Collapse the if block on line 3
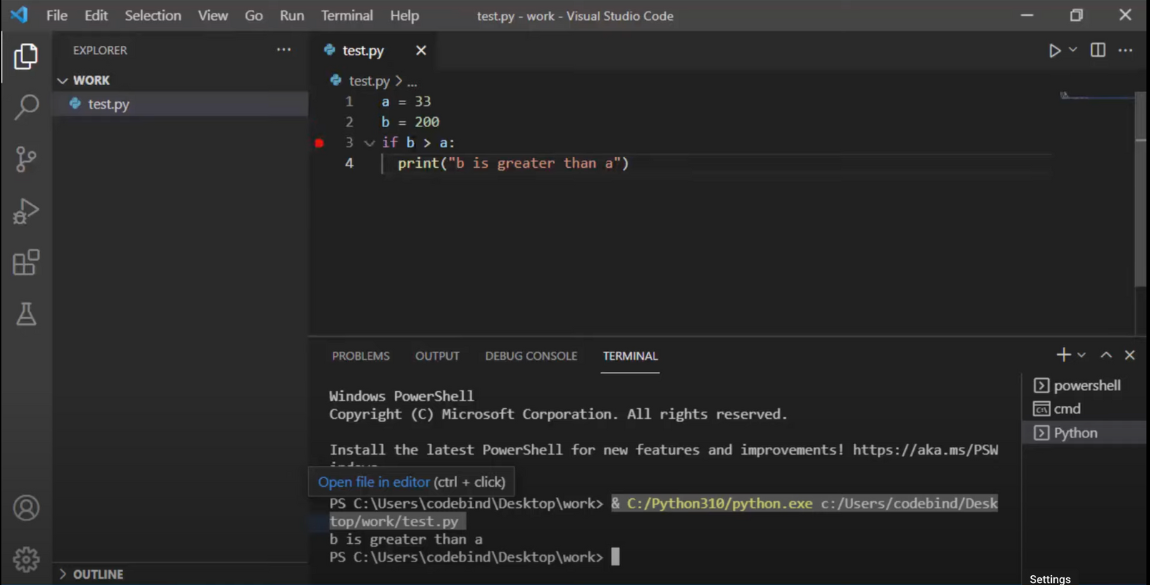Viewport: 1150px width, 585px height. [370, 142]
